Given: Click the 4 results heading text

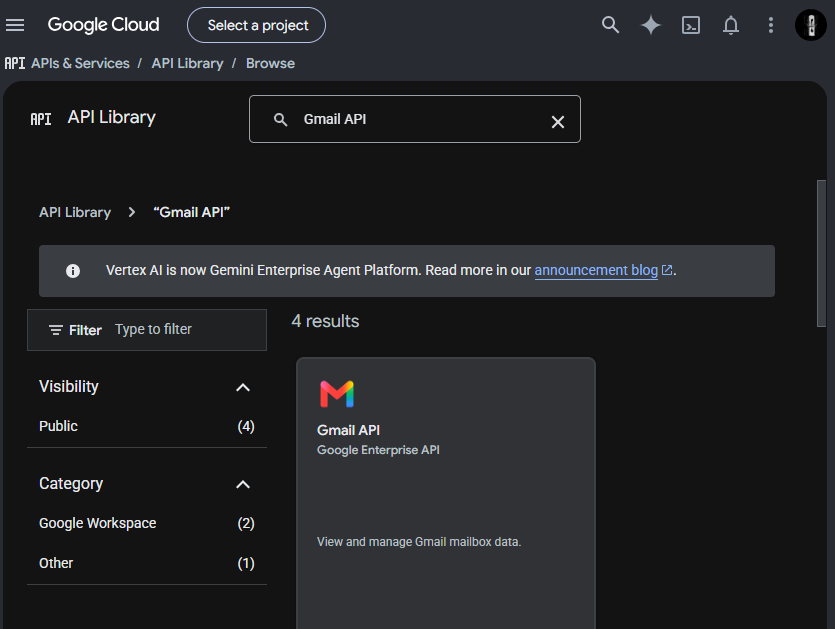Looking at the screenshot, I should 325,321.
